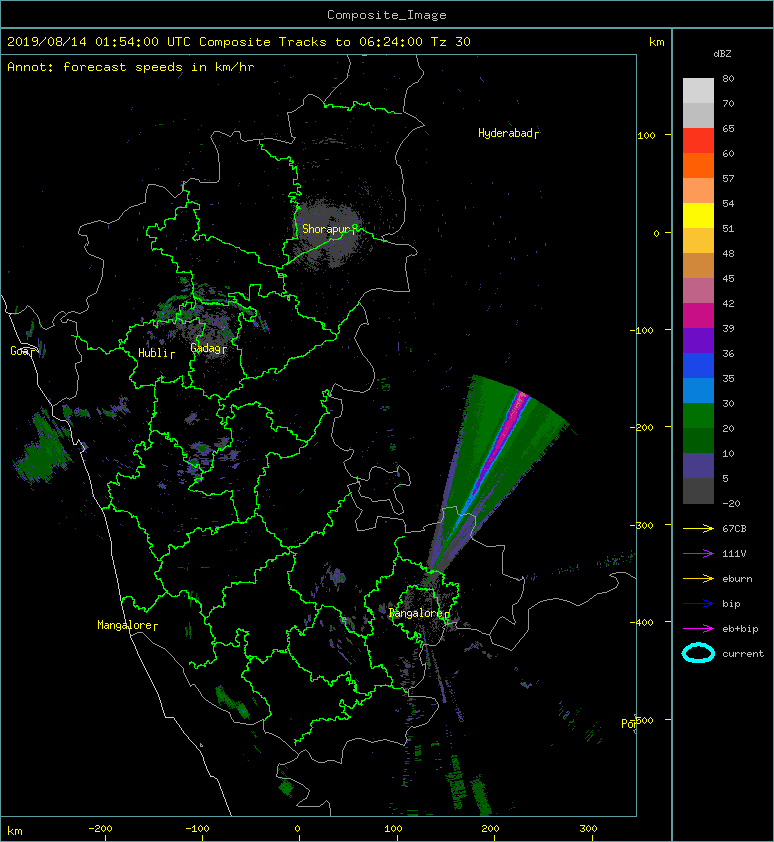This screenshot has width=774, height=842.
Task: Click the 80–70 dBZ light gray swatch
Action: pyautogui.click(x=698, y=90)
